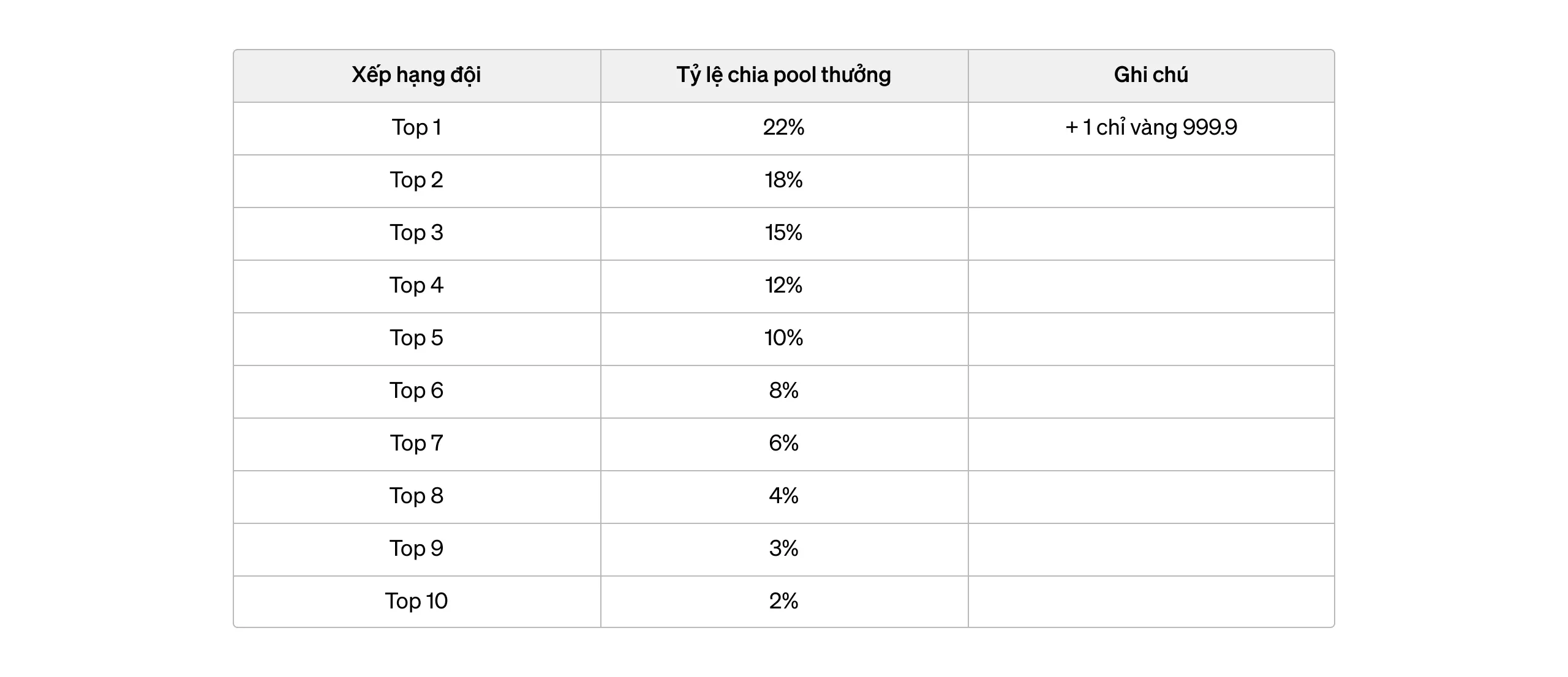Viewport: 1568px width, 677px height.
Task: Select the "Top 6" cell
Action: click(417, 391)
